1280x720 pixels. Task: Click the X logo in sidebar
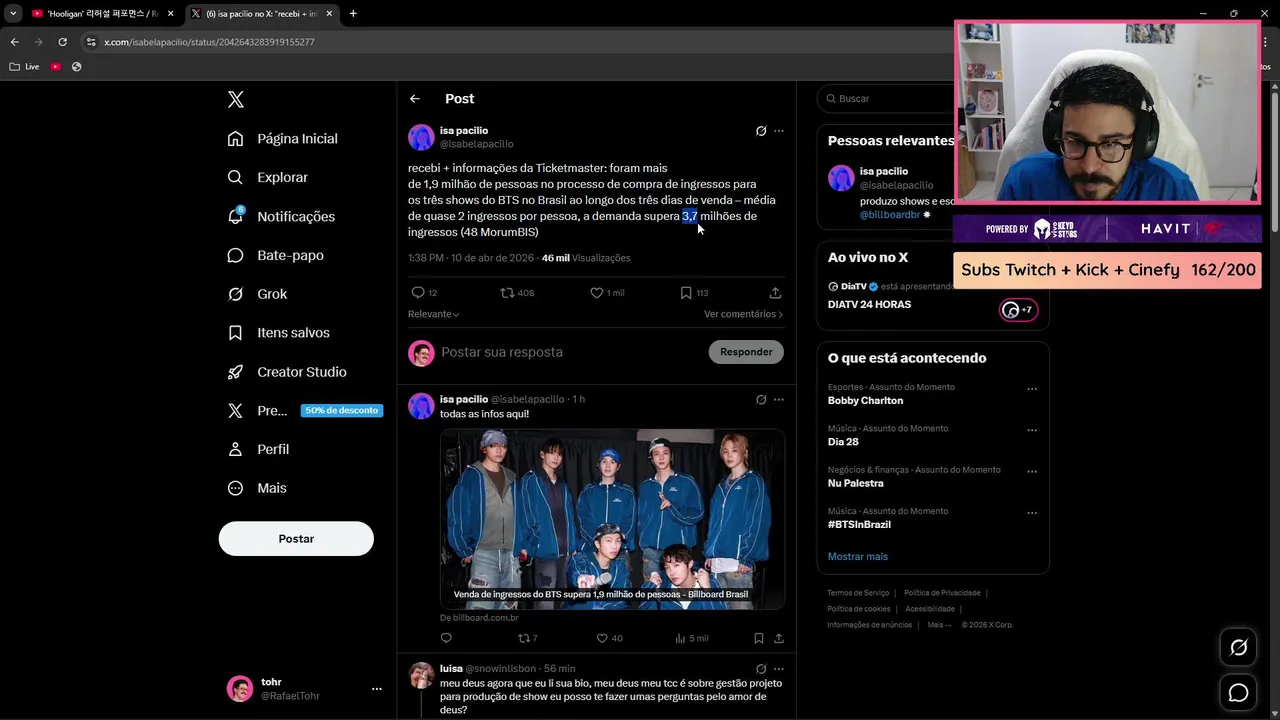tap(235, 99)
